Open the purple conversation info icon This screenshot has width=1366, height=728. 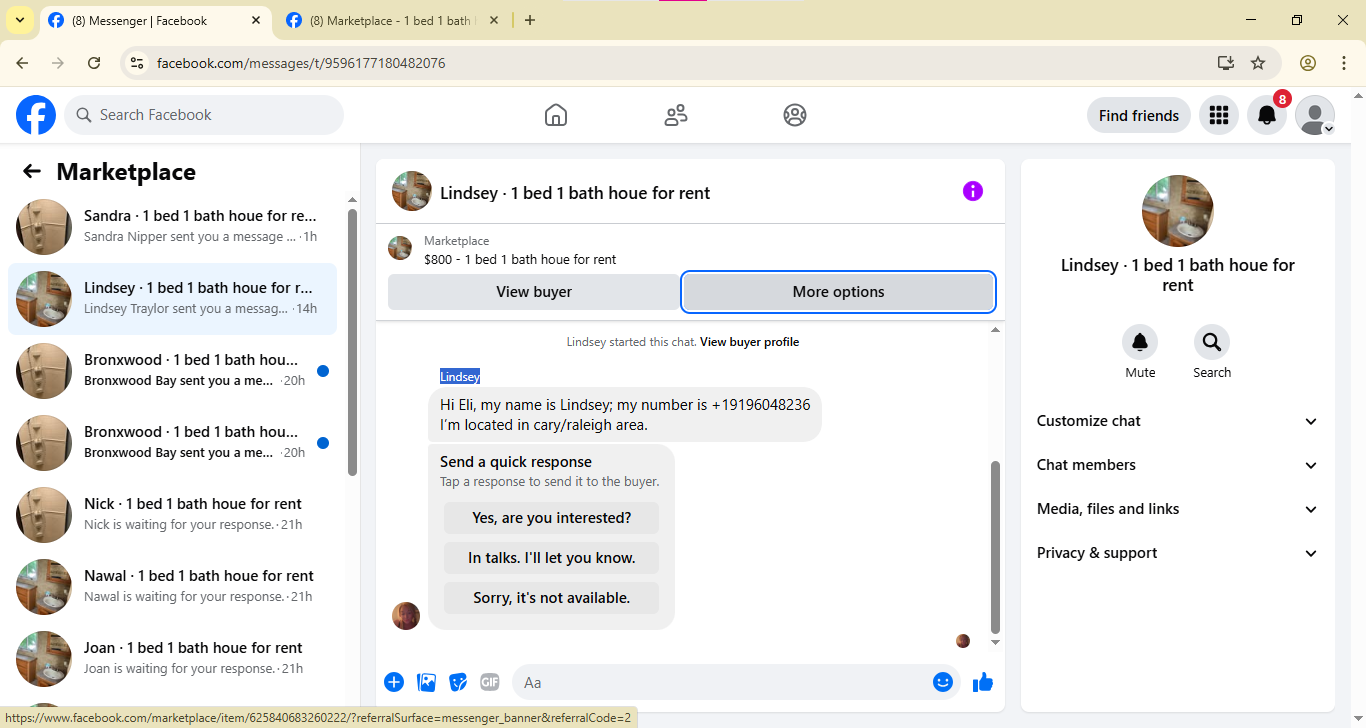tap(973, 191)
